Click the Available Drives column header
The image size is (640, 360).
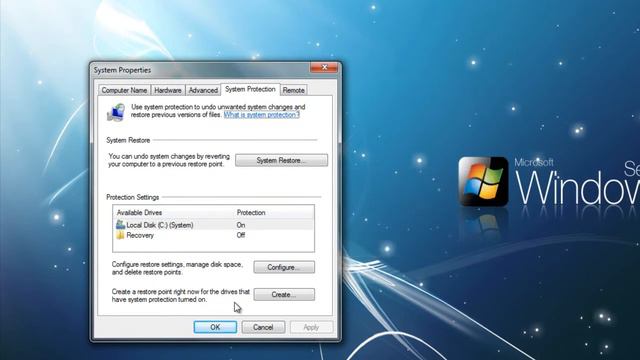[x=139, y=213]
